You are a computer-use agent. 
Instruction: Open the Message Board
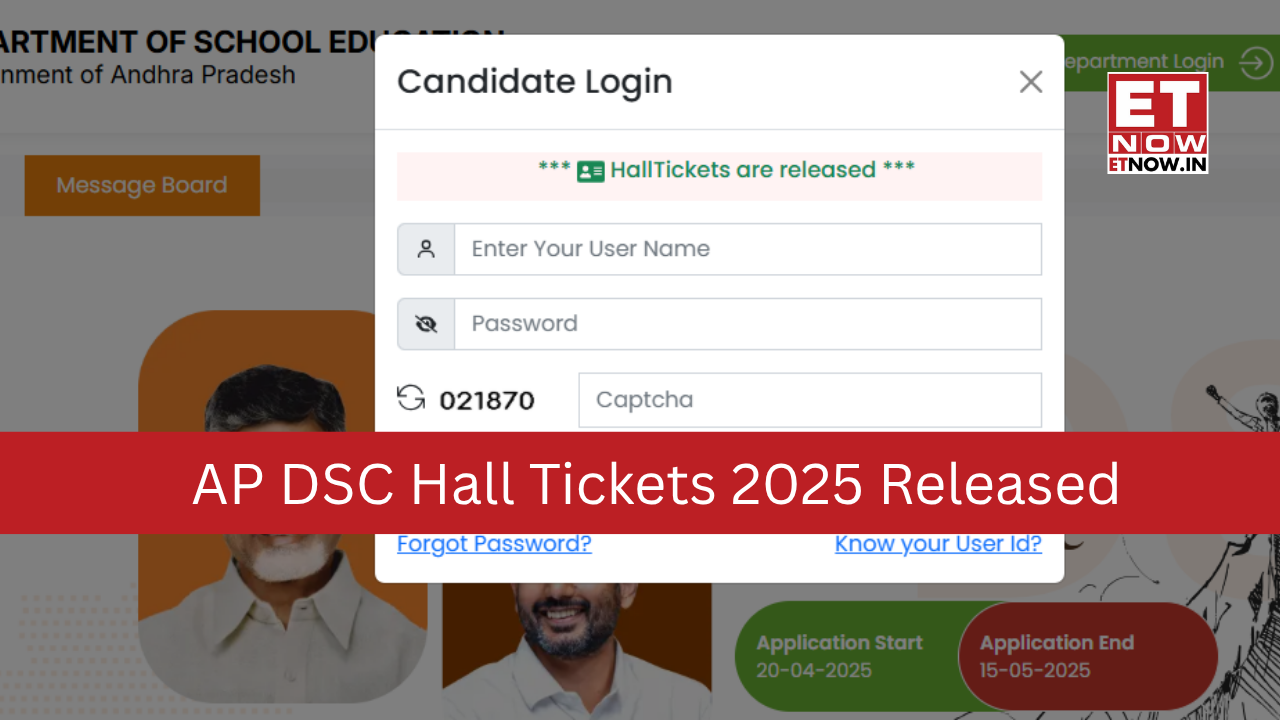(x=141, y=185)
